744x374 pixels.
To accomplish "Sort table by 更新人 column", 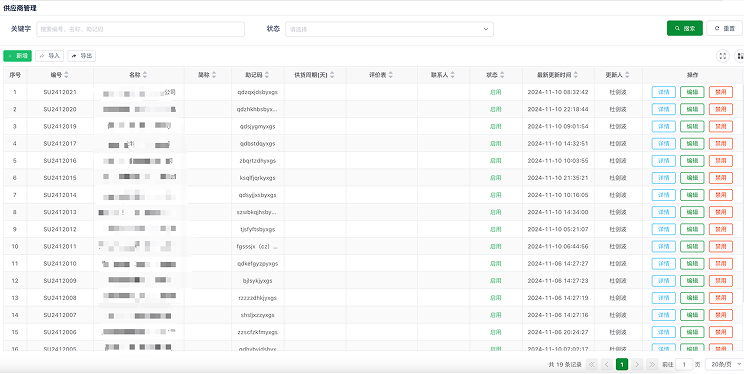I will pos(627,75).
